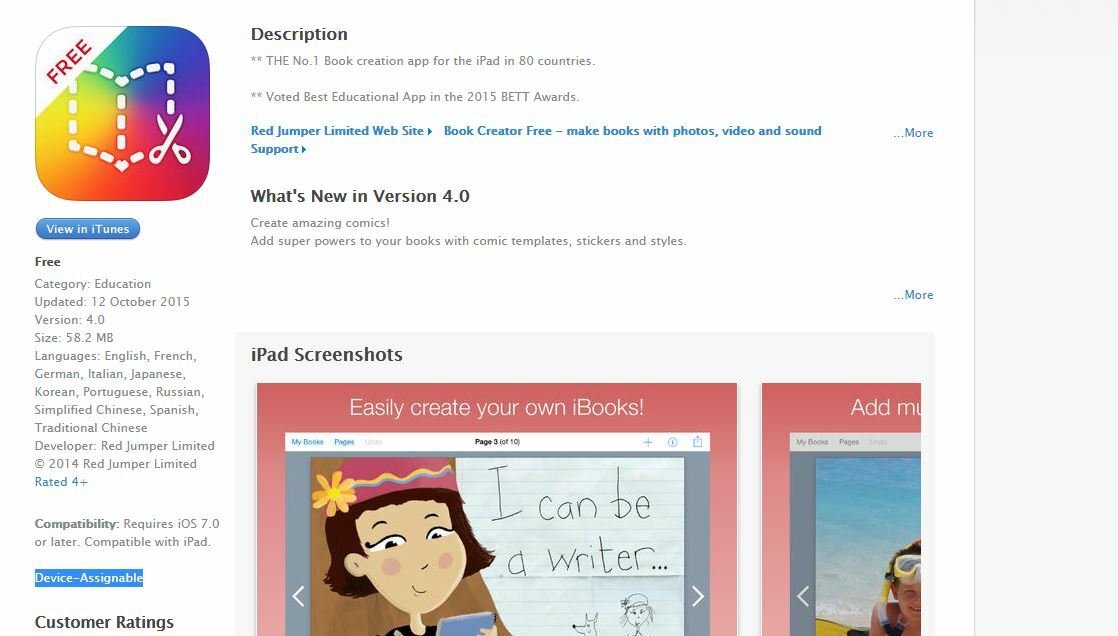
Task: Open the 'Easily create your own iBooks' screenshot
Action: [x=497, y=509]
